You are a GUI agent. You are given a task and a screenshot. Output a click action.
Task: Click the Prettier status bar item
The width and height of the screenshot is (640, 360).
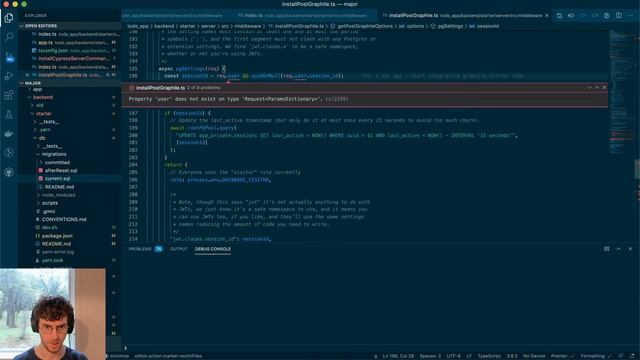[562, 356]
